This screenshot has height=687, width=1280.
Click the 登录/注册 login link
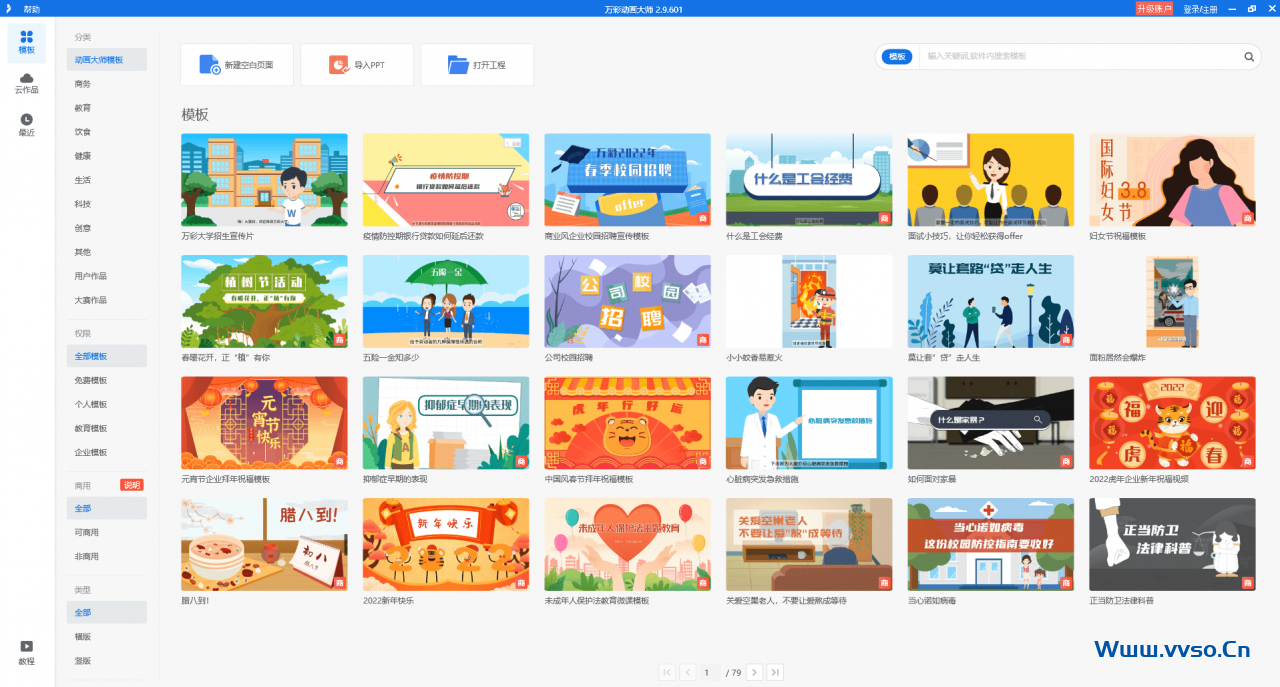pos(1200,9)
